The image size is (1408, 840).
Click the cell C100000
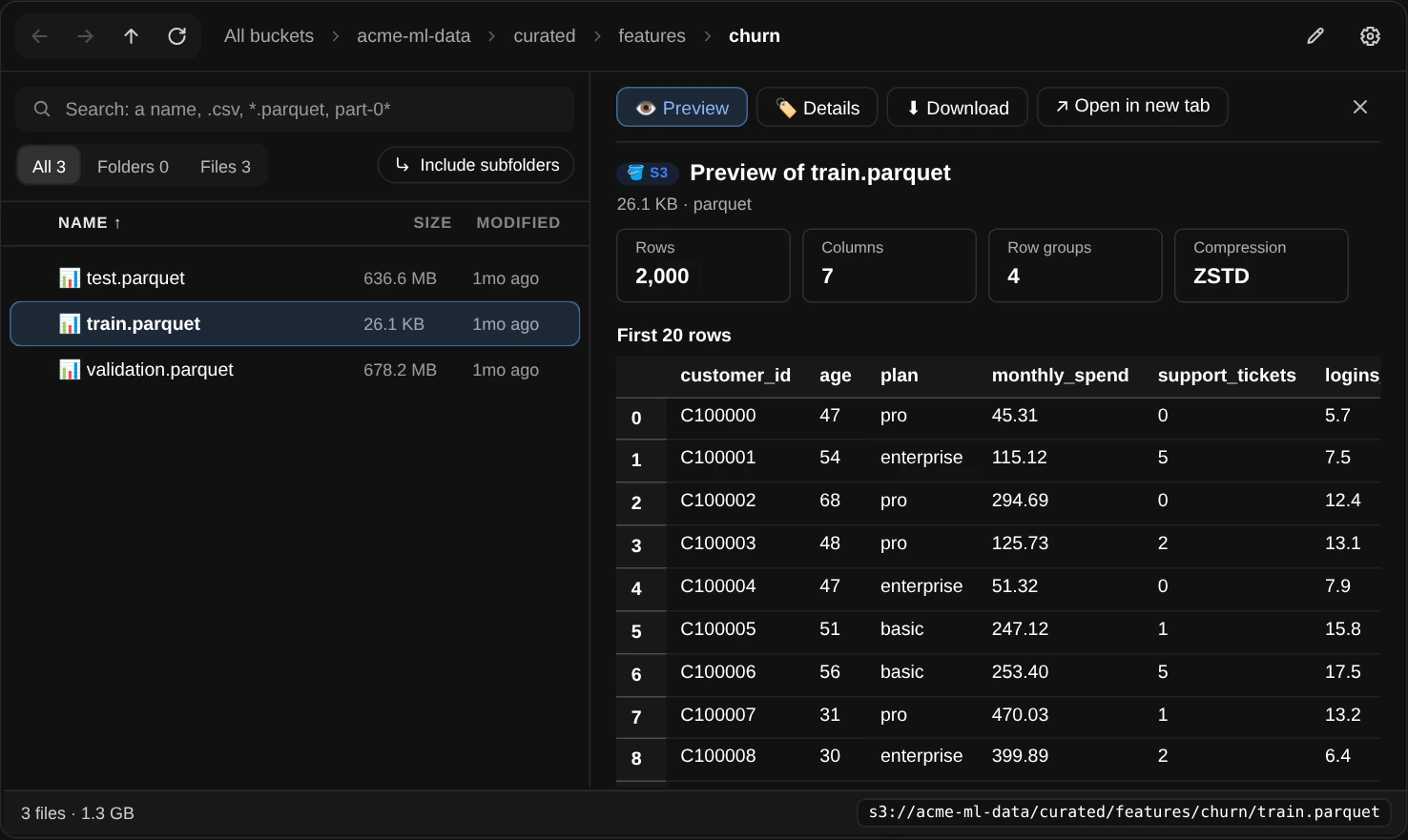(718, 416)
